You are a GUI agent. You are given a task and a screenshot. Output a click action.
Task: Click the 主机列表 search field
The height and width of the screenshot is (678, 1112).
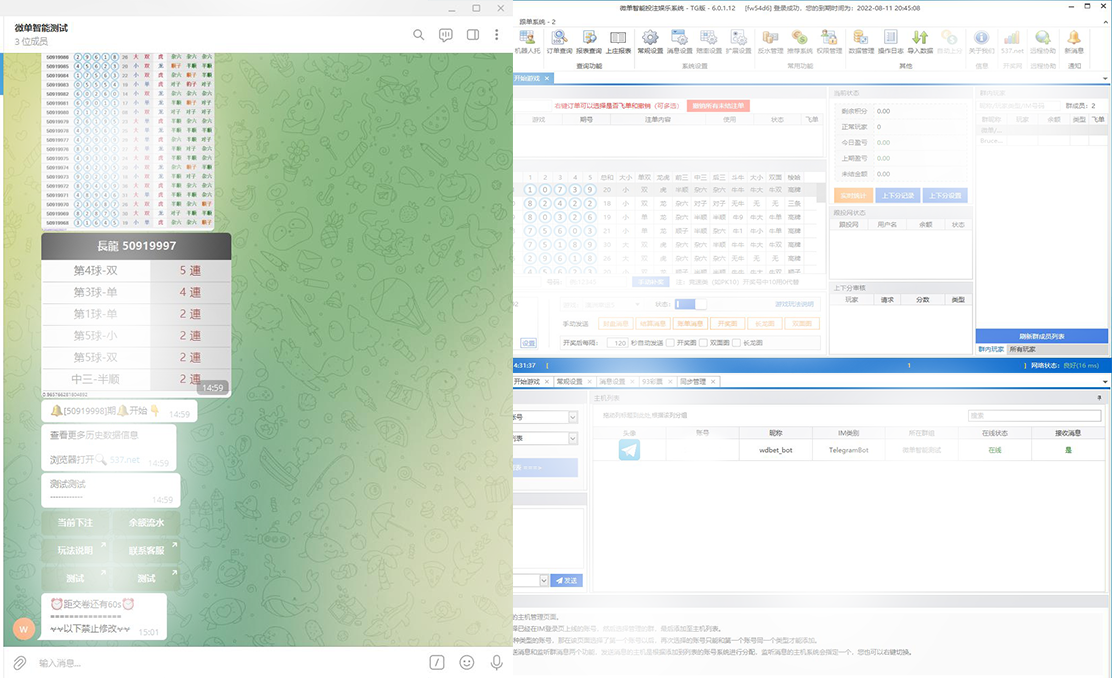click(1035, 416)
